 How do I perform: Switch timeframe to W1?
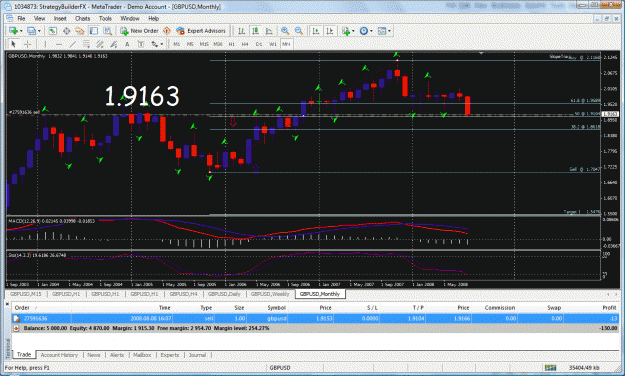pos(273,44)
